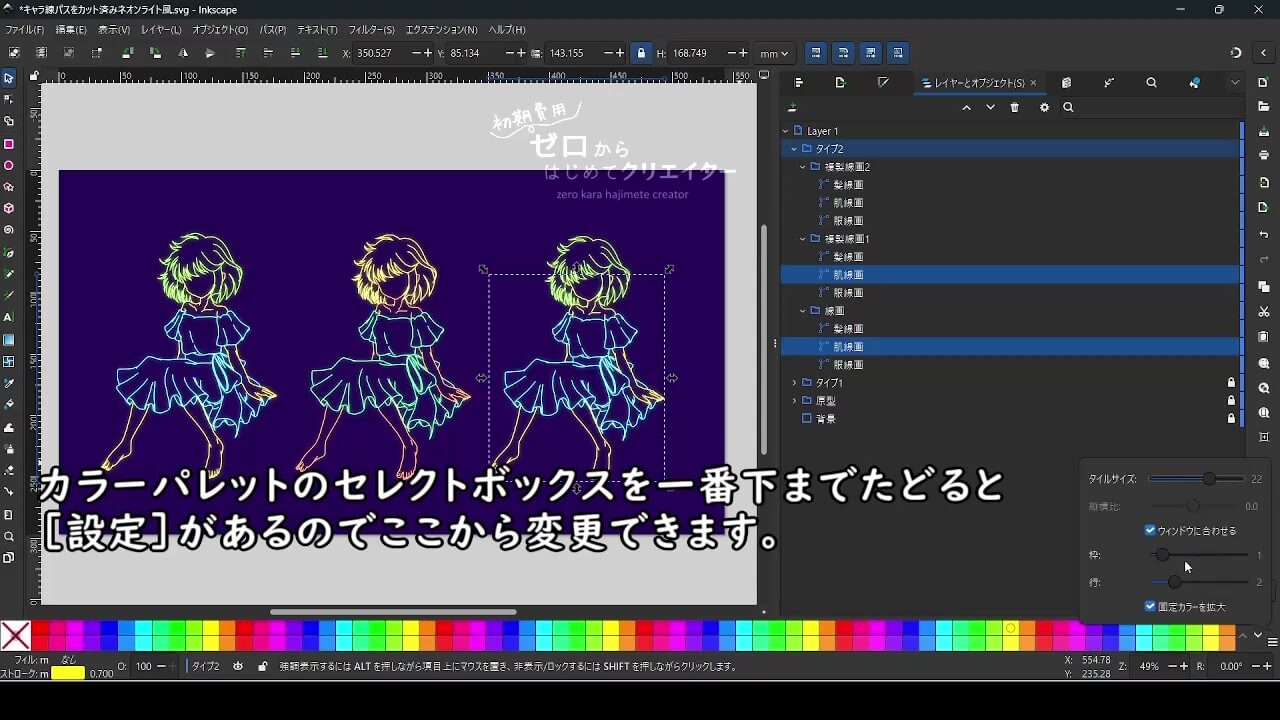
Task: Delete selected layer with trash icon
Action: point(1015,108)
